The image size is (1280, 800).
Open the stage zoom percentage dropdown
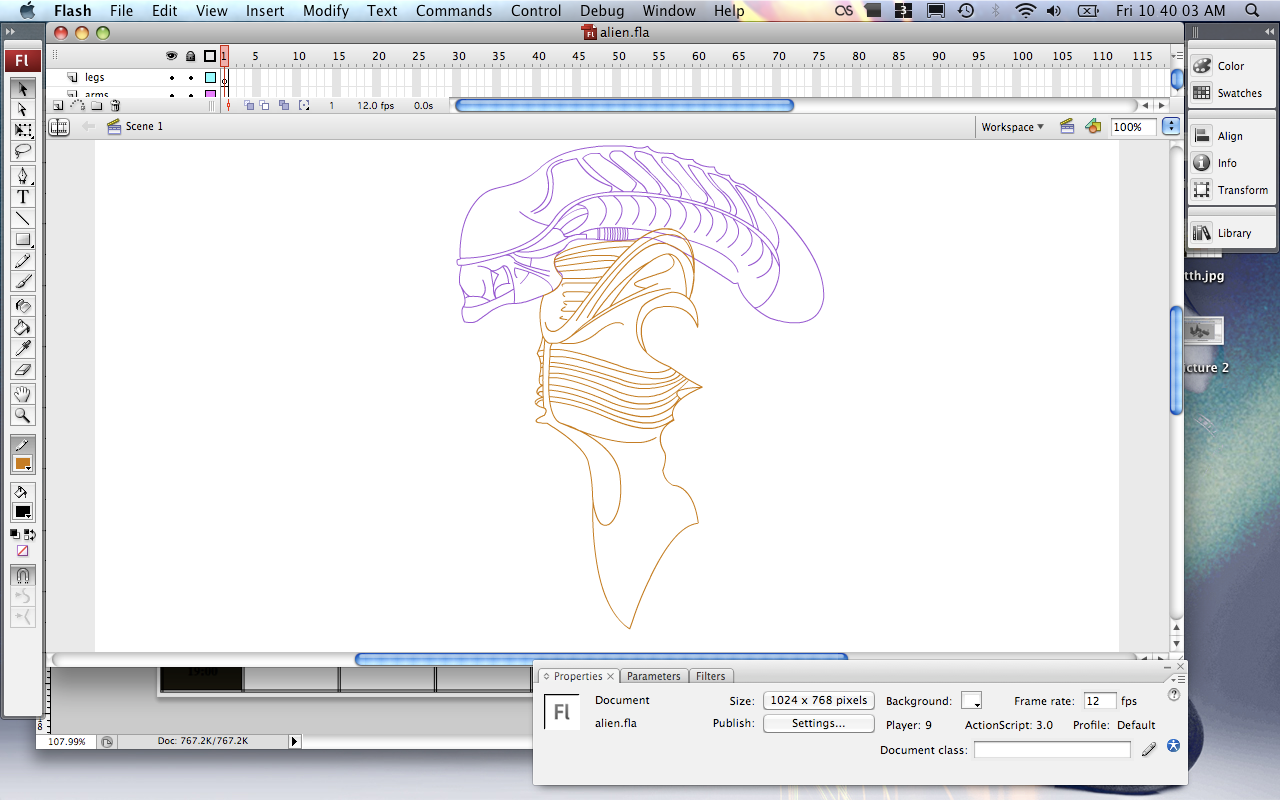coord(1171,127)
